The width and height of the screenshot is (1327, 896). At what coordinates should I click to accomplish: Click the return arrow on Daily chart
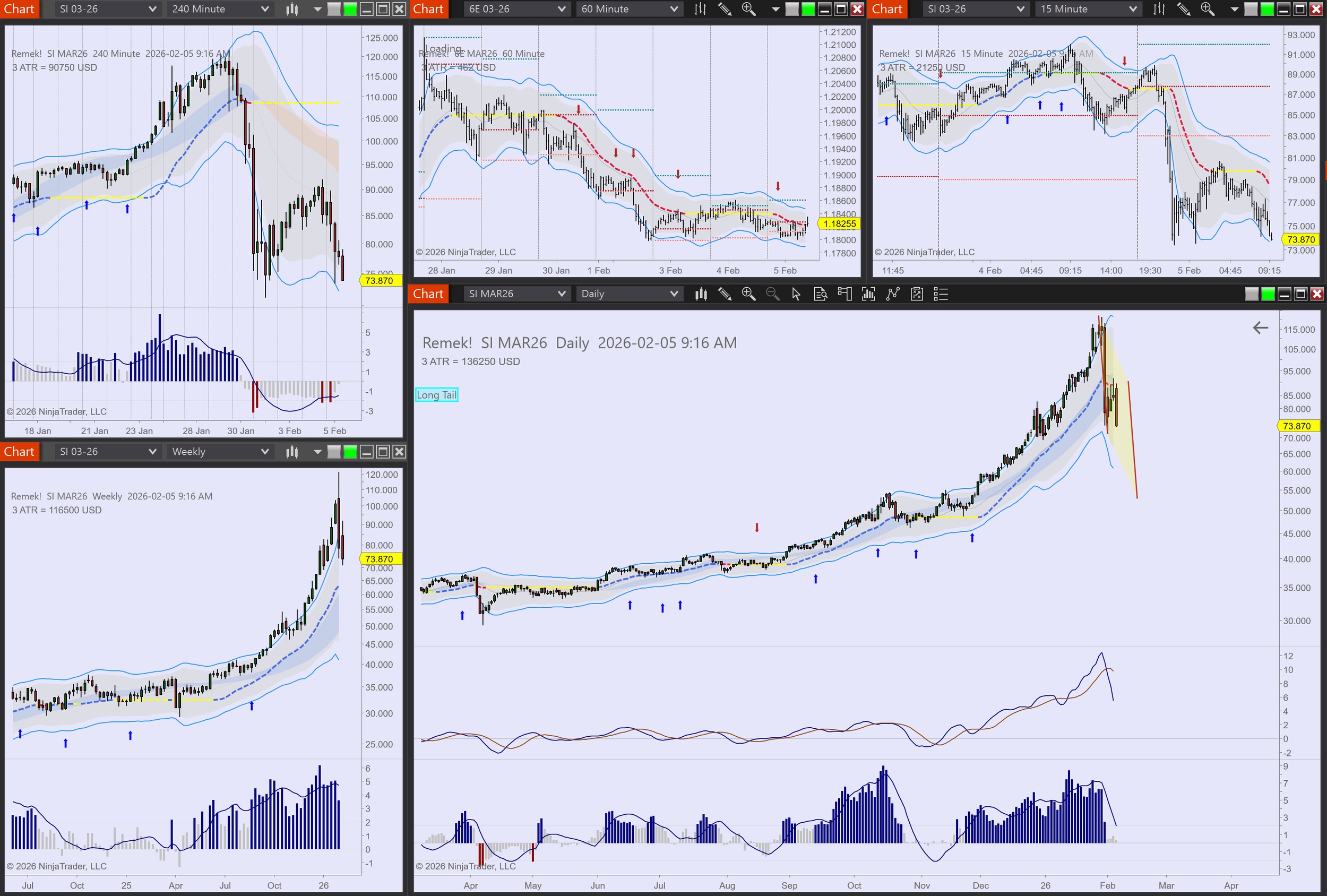[x=1260, y=328]
